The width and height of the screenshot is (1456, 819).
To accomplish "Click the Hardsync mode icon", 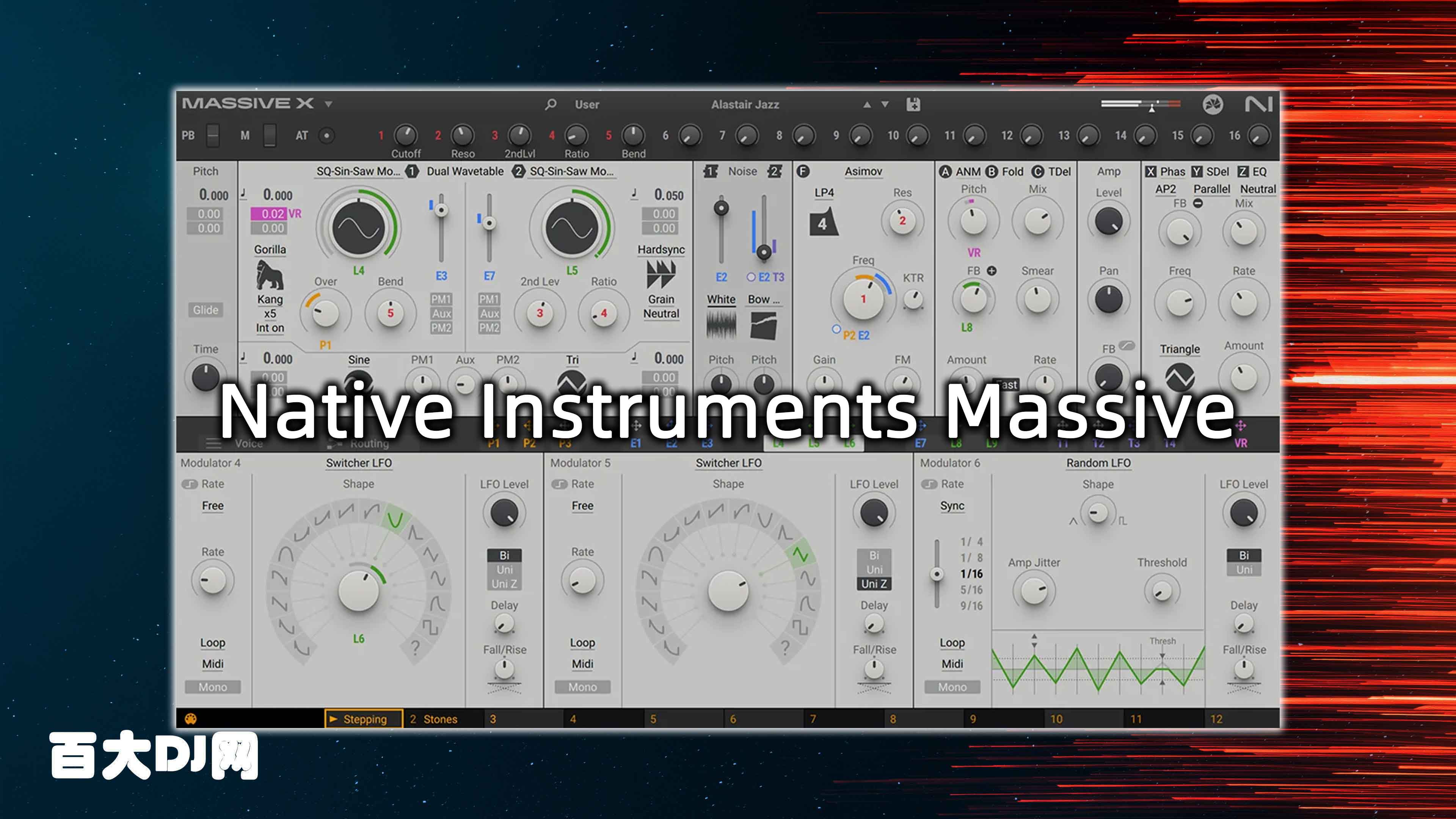I will [x=661, y=274].
